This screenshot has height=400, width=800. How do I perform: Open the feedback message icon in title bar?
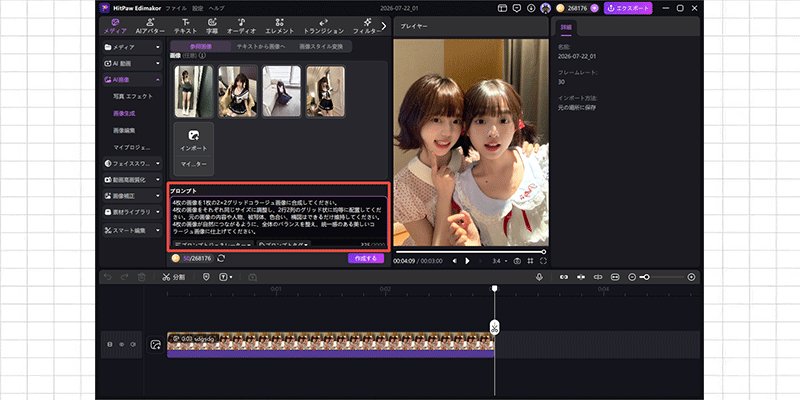click(517, 8)
